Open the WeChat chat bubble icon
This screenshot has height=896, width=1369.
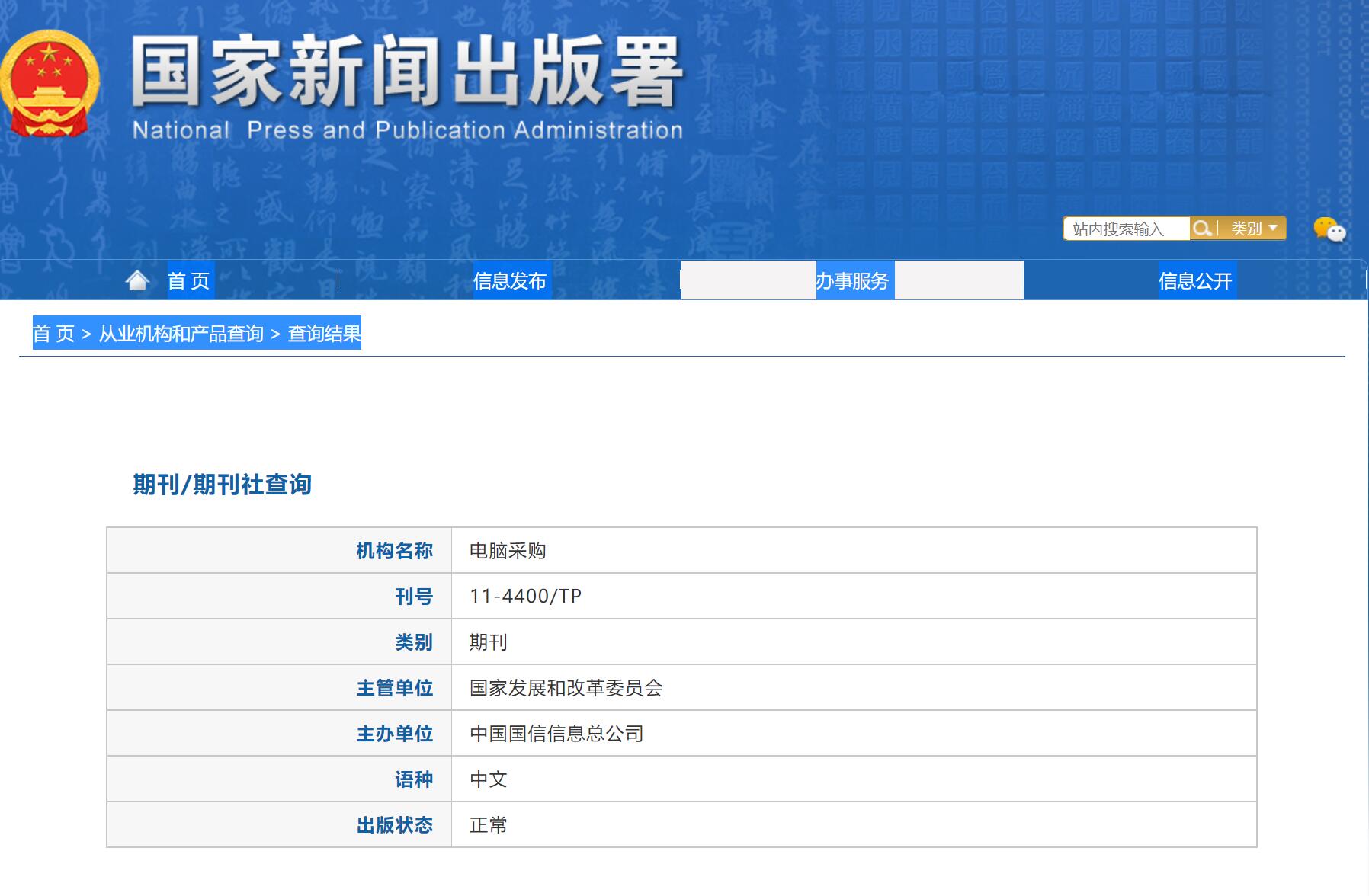[1329, 229]
